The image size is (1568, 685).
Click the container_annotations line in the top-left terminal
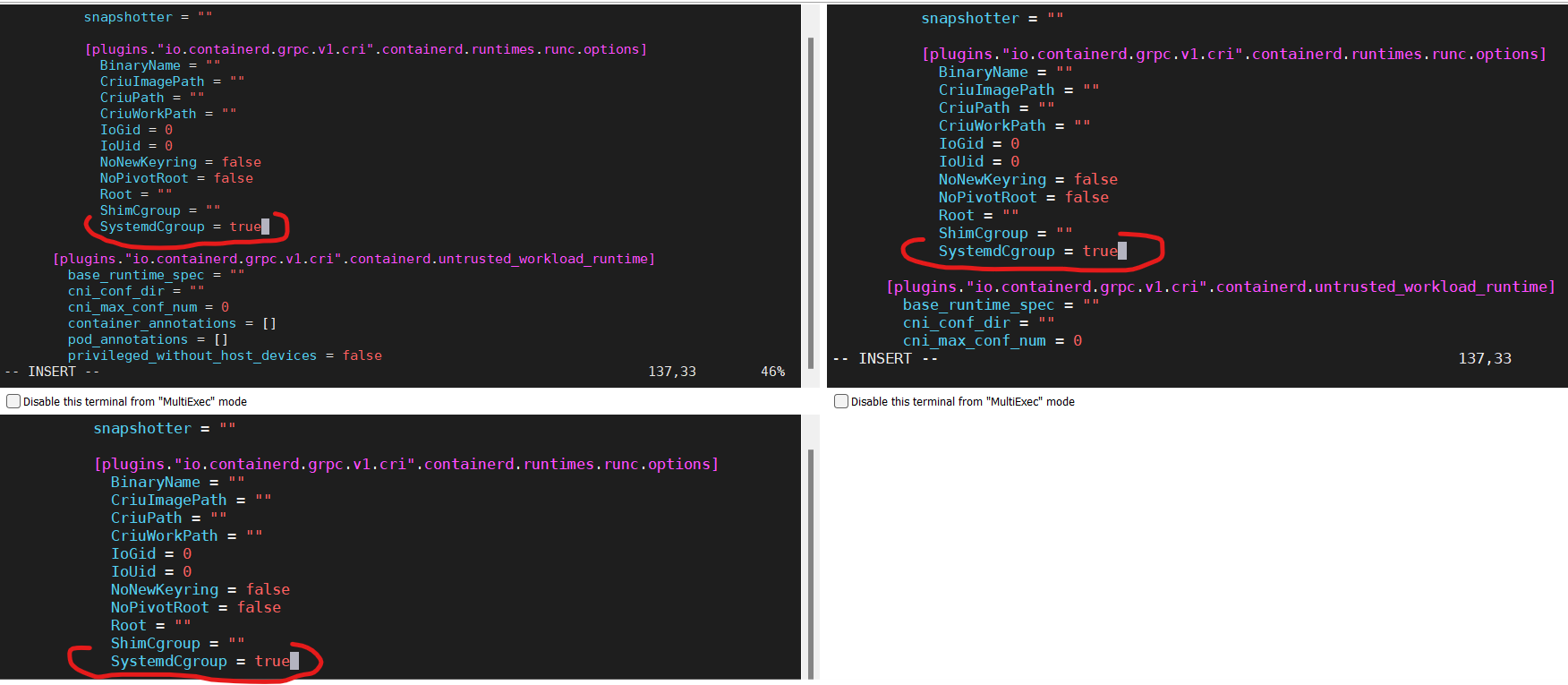pyautogui.click(x=171, y=323)
